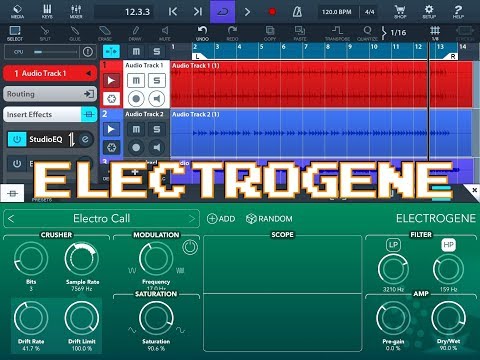Toggle the snap grid icon
This screenshot has width=480, height=360.
click(435, 33)
